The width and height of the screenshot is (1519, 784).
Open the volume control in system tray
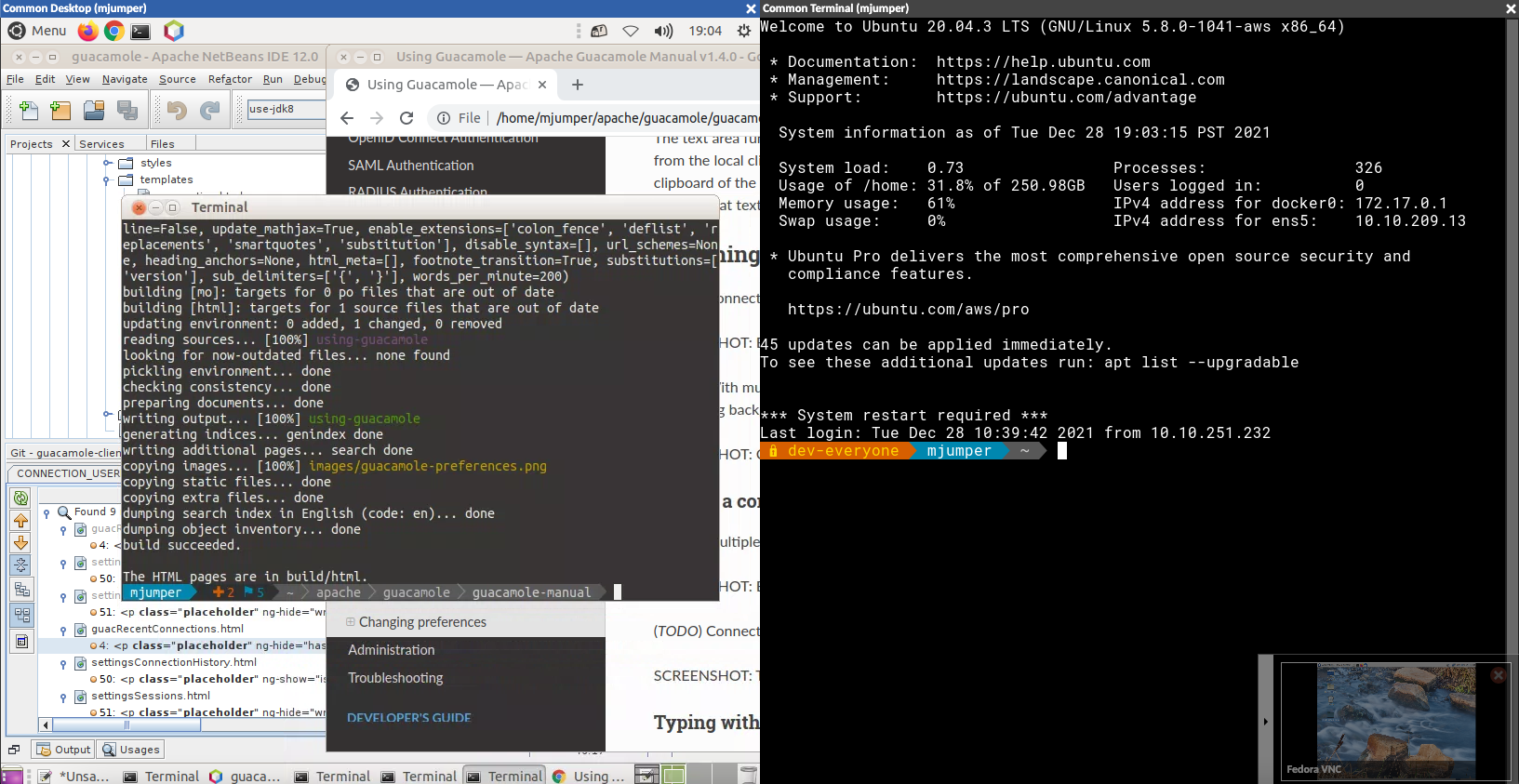point(663,31)
